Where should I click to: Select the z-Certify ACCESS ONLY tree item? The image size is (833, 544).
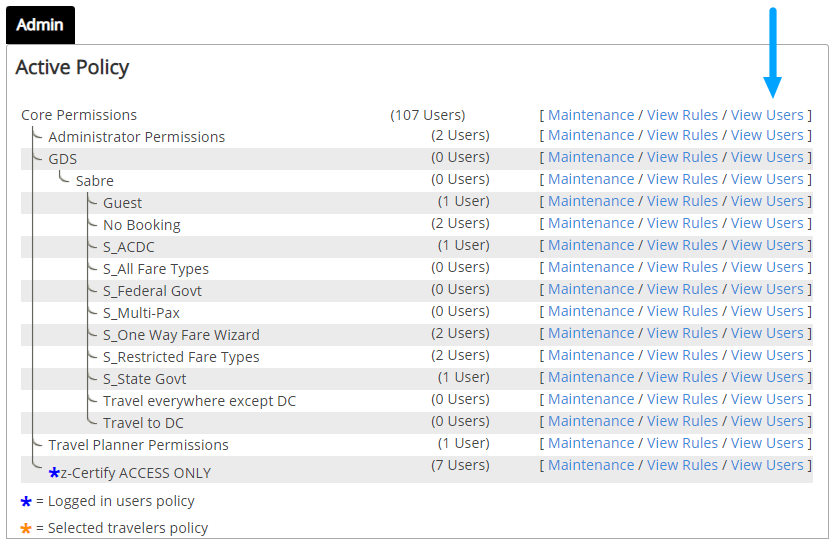[135, 473]
